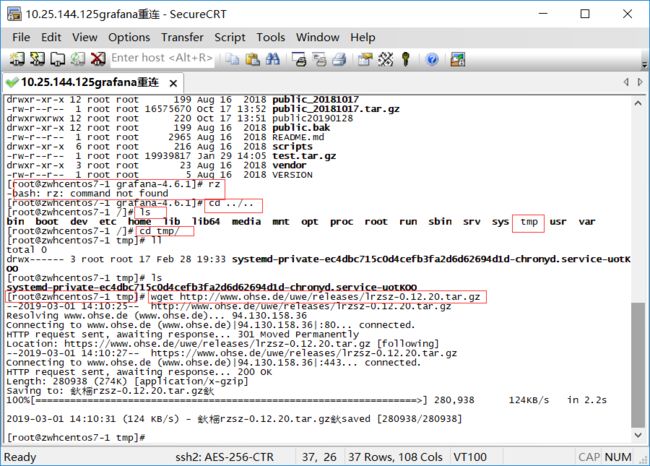
Task: Click the 'tmp' directory in ls output
Action: point(529,222)
